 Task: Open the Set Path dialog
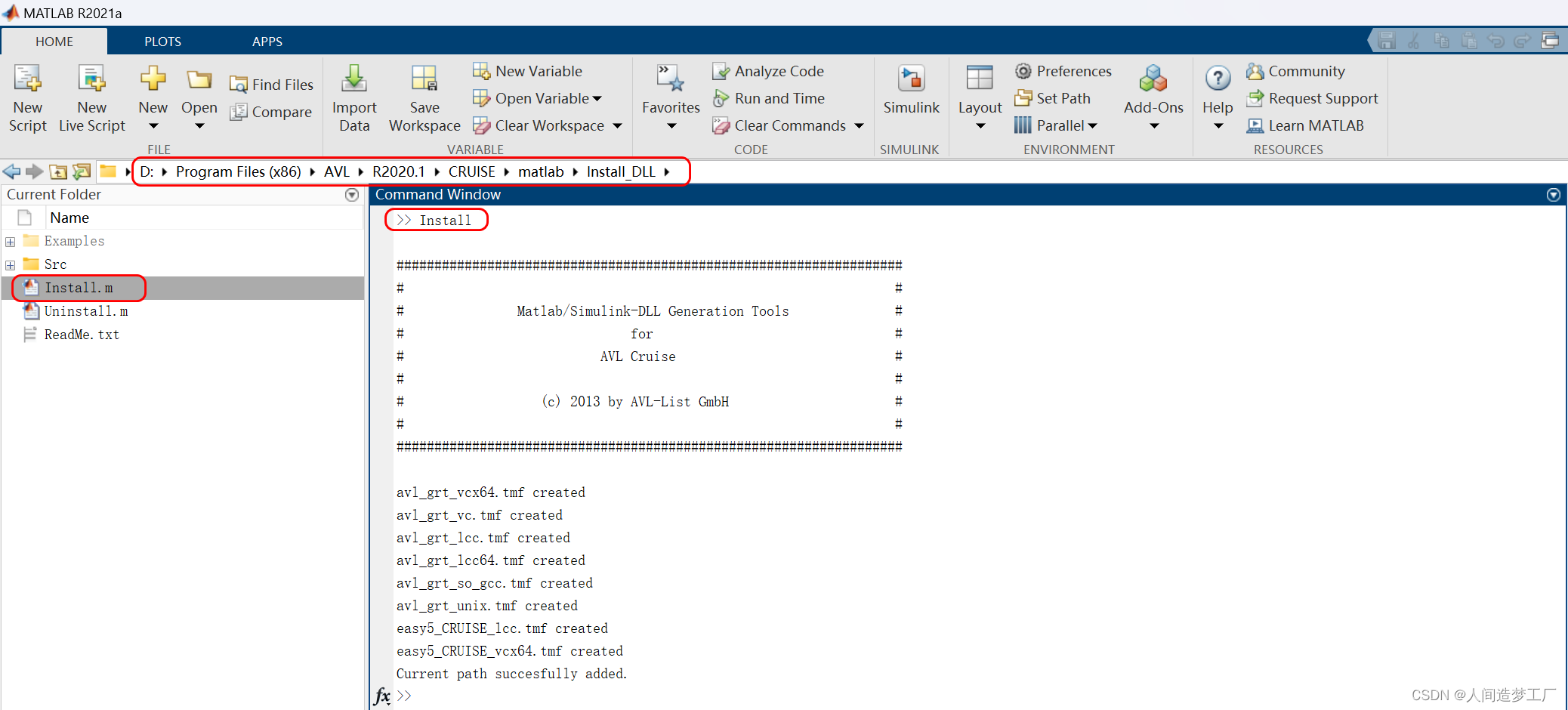1053,98
